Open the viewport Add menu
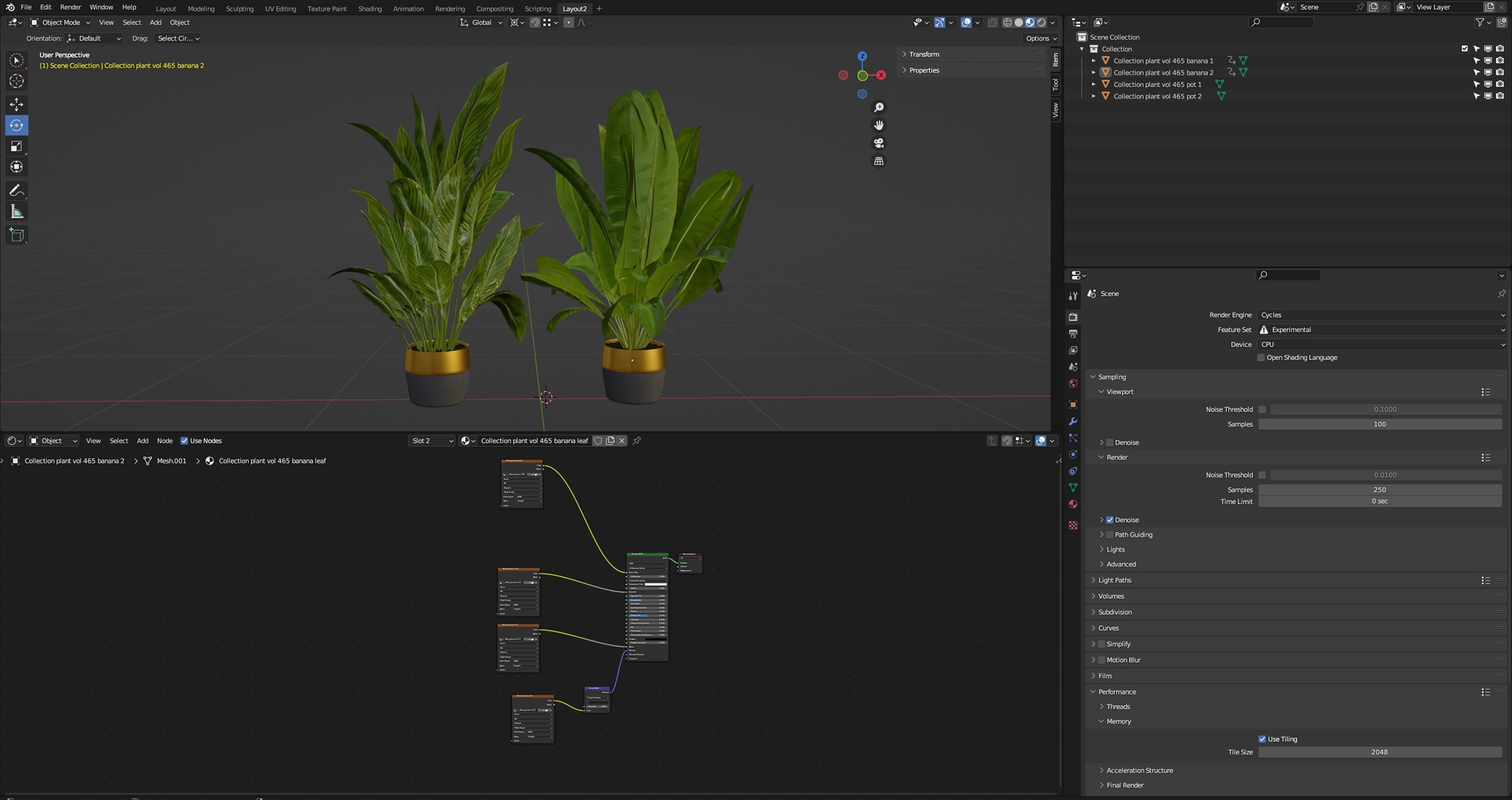 point(155,22)
